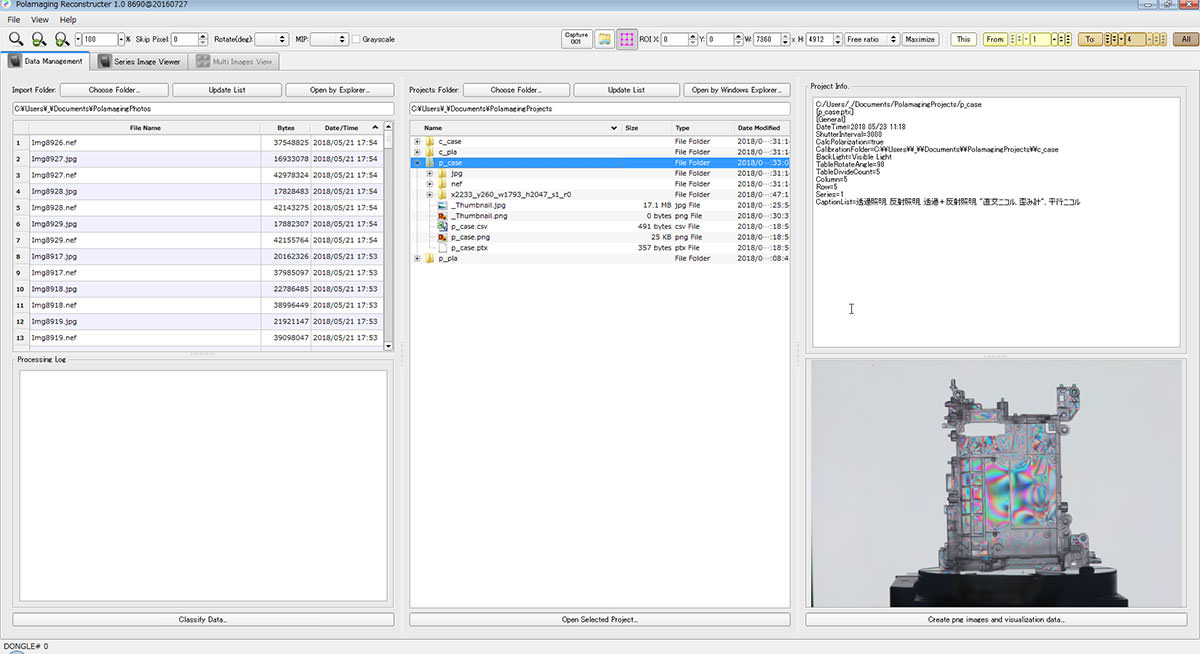Open the View menu
Image resolution: width=1200 pixels, height=654 pixels.
click(x=39, y=19)
